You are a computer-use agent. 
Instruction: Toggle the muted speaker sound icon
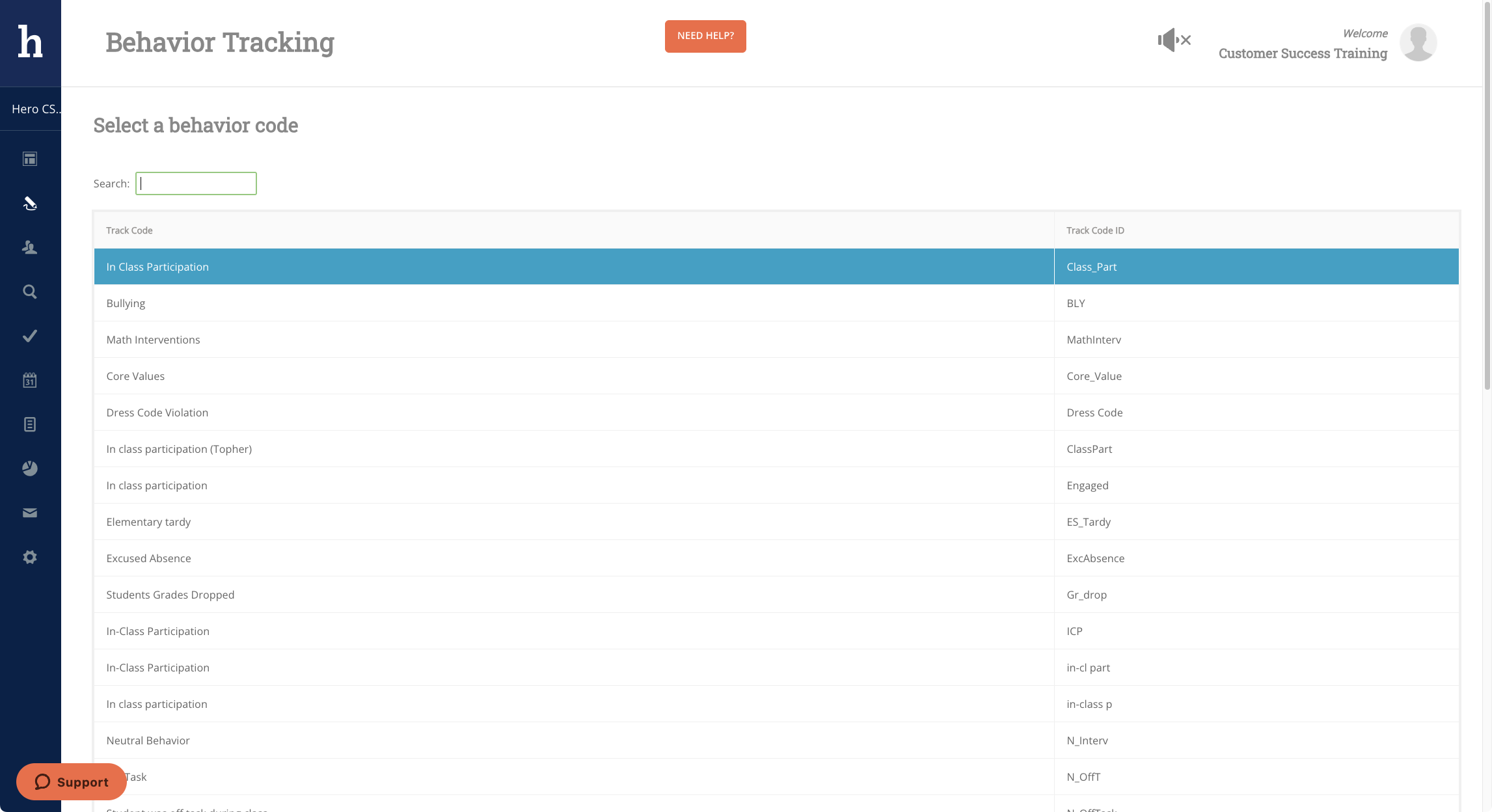click(x=1174, y=40)
